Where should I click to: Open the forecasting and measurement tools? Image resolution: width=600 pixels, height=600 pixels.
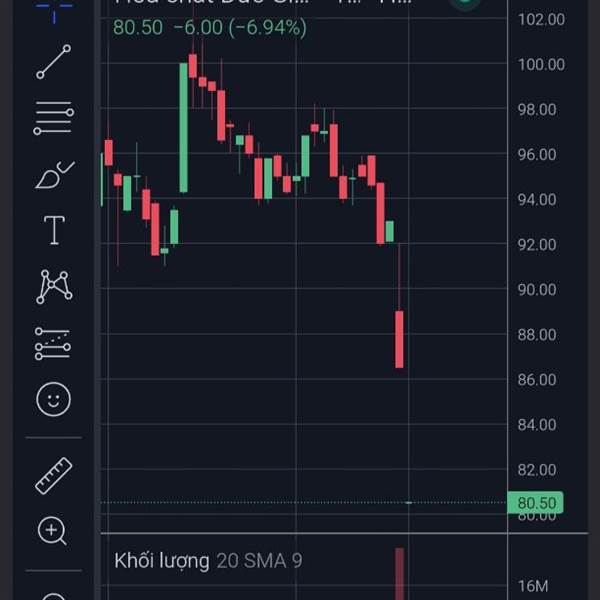pyautogui.click(x=54, y=343)
